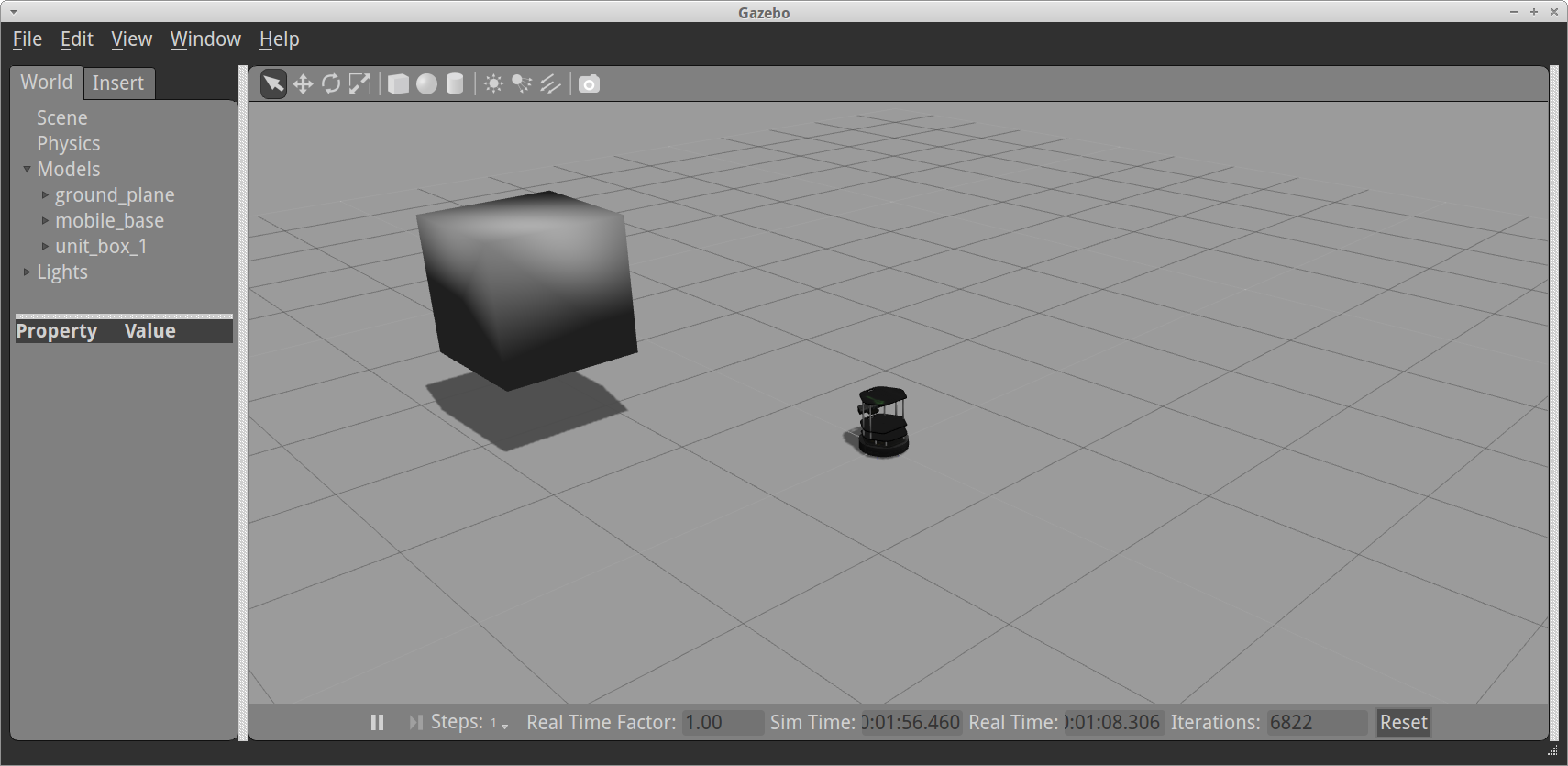1568x766 pixels.
Task: Click the Iterations value field
Action: [x=1317, y=723]
